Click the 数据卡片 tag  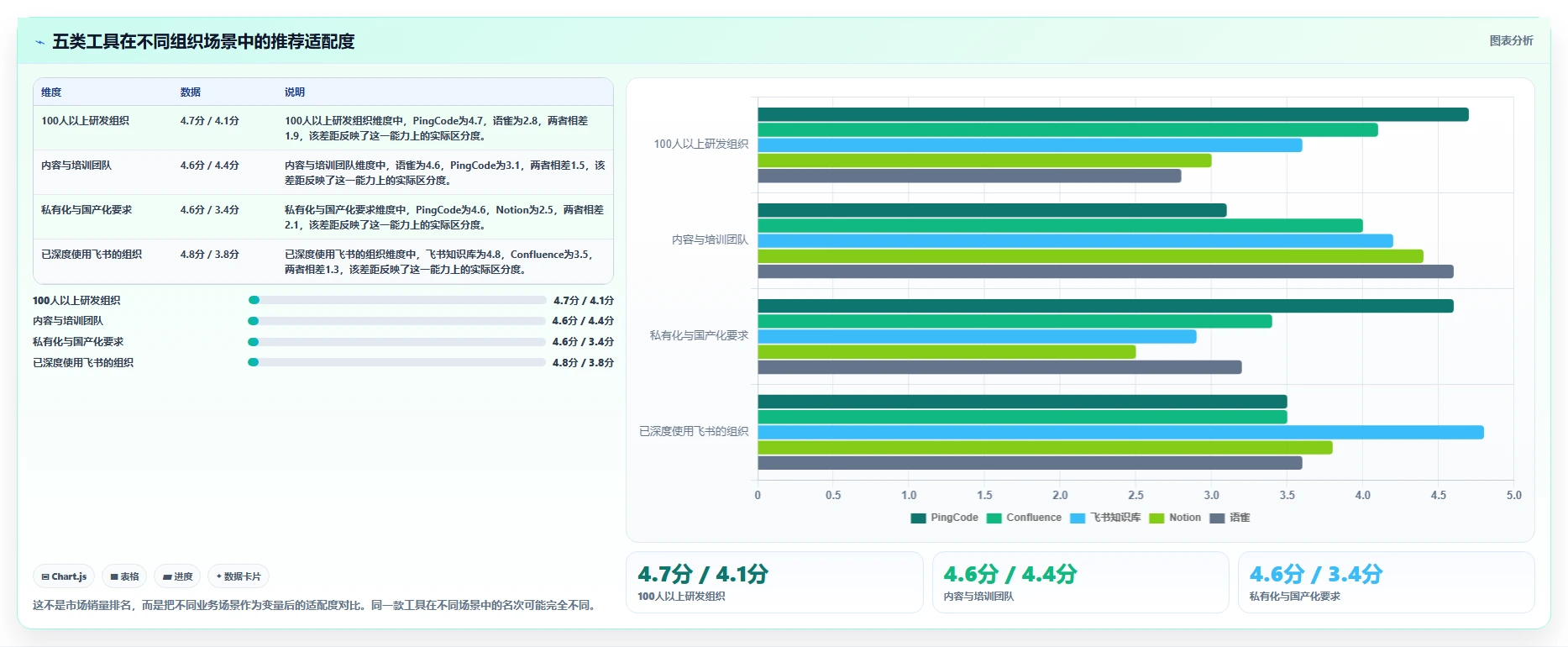pyautogui.click(x=239, y=576)
